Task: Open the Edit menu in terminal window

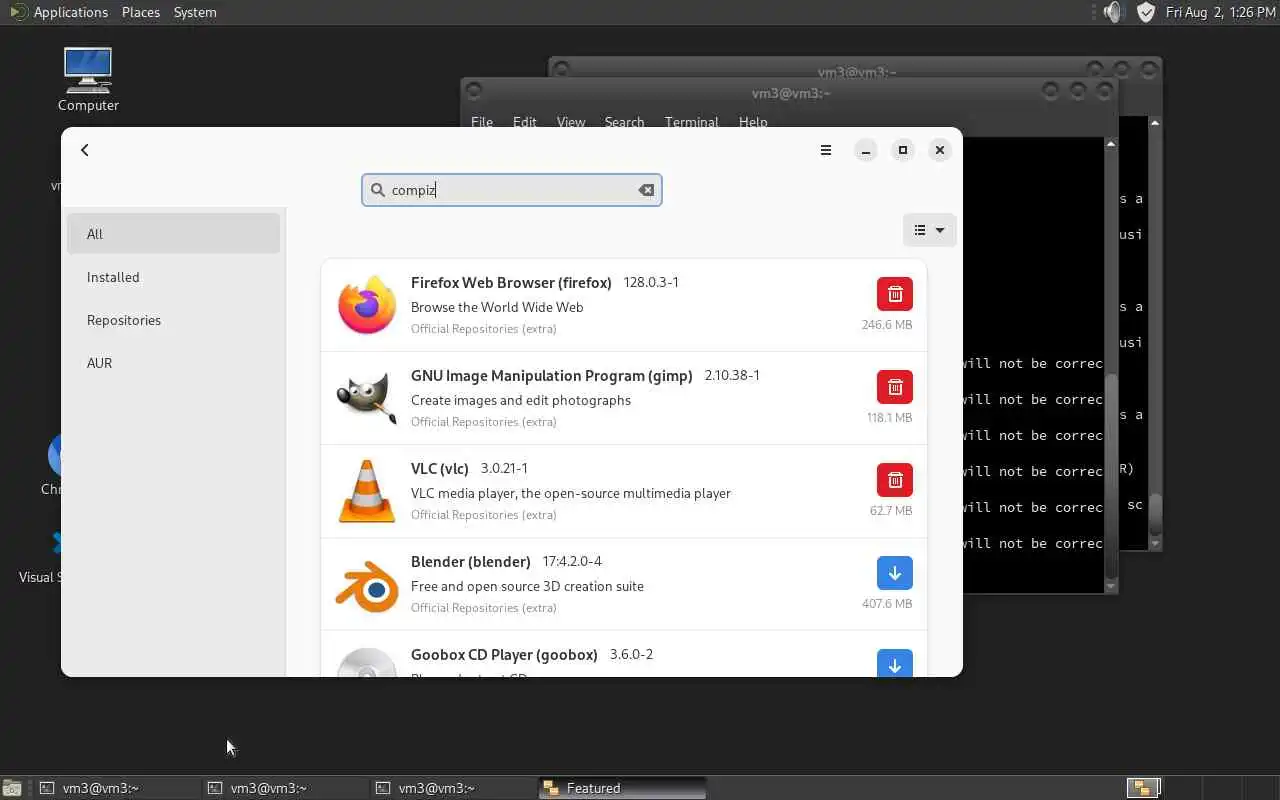Action: 525,122
